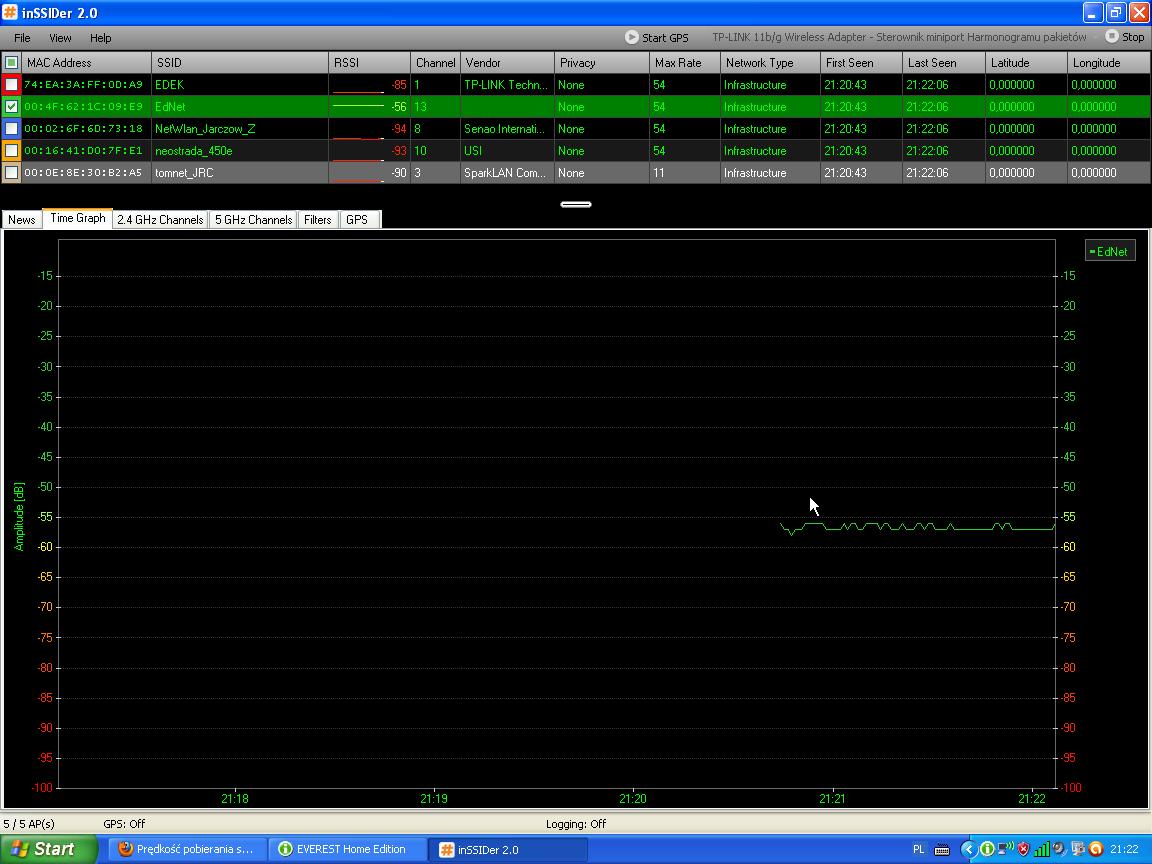This screenshot has width=1152, height=864.
Task: Open the File menu
Action: pos(22,37)
